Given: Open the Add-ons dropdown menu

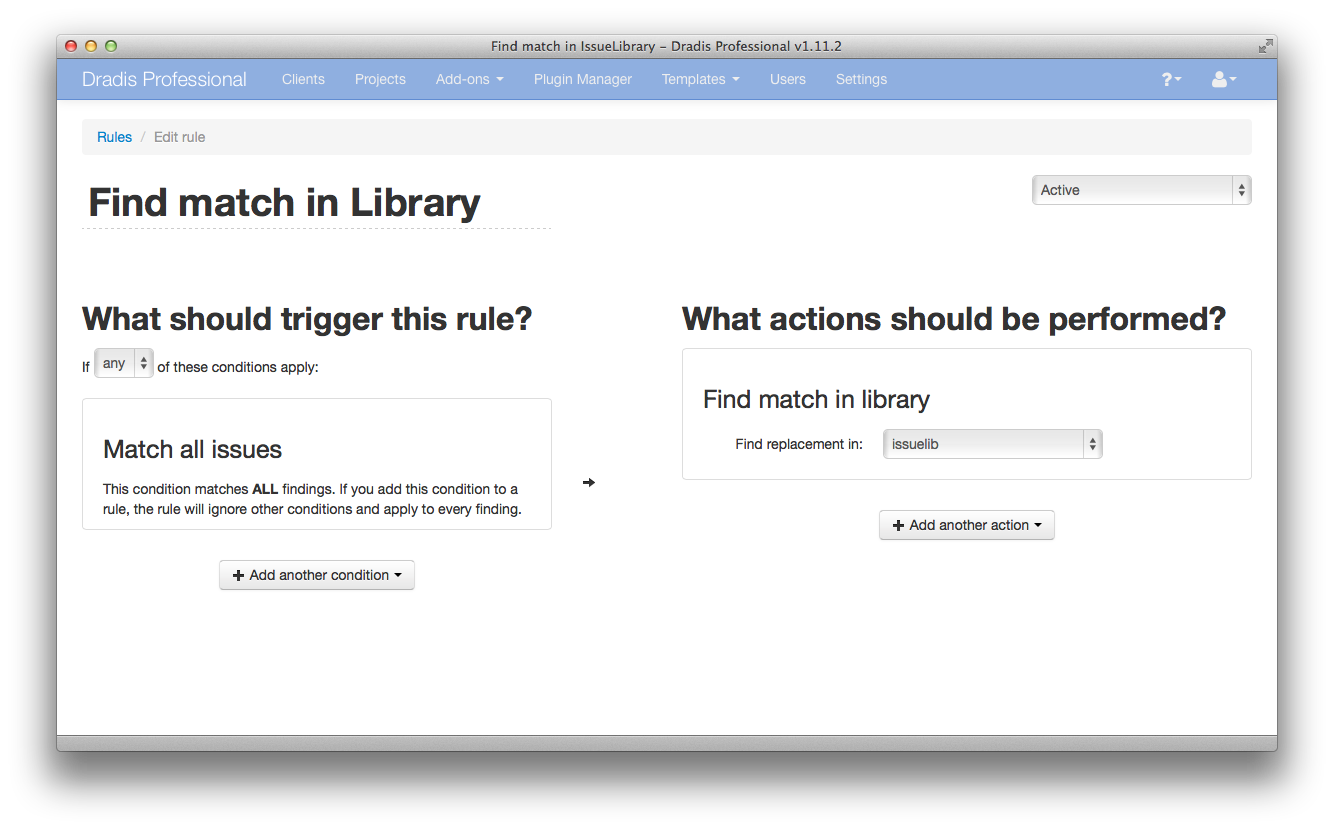Looking at the screenshot, I should 469,79.
